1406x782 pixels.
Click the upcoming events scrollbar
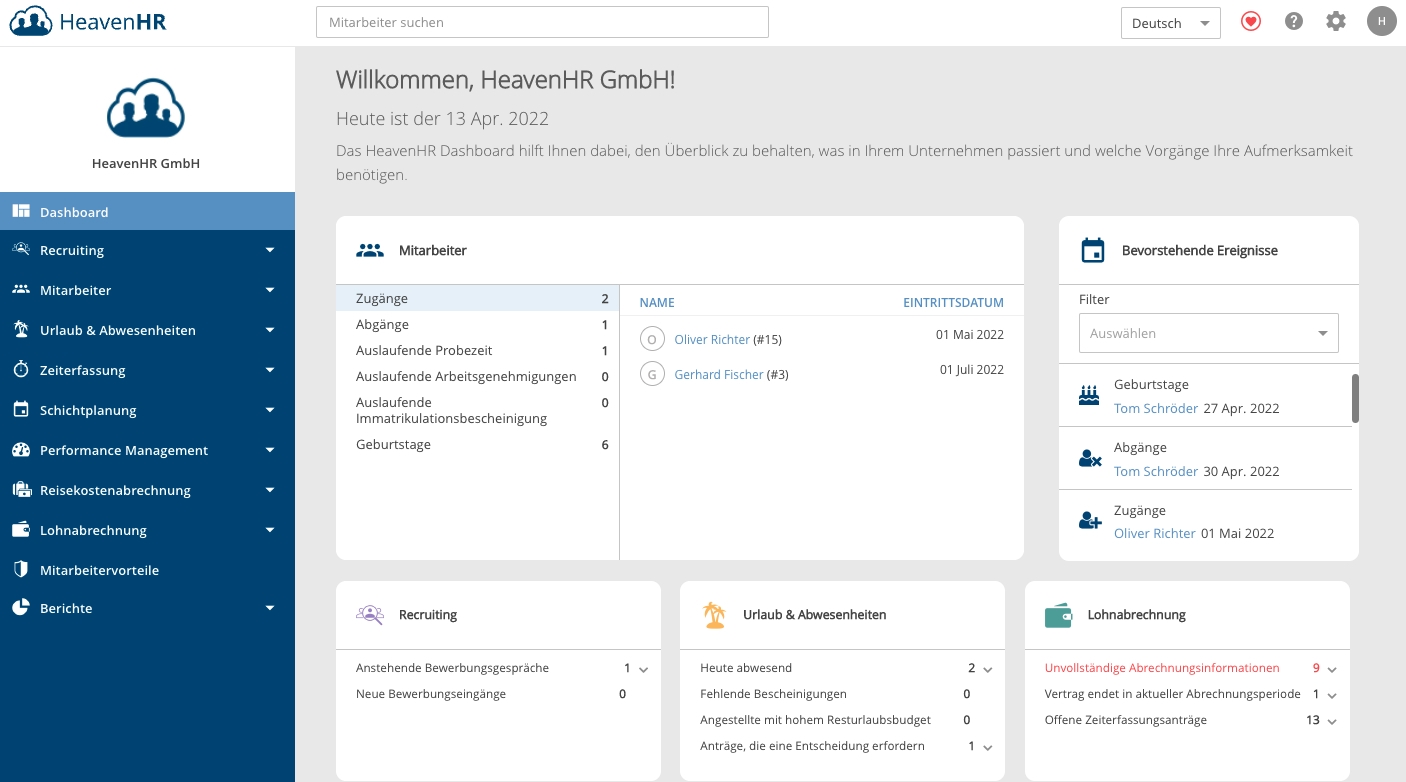1355,398
